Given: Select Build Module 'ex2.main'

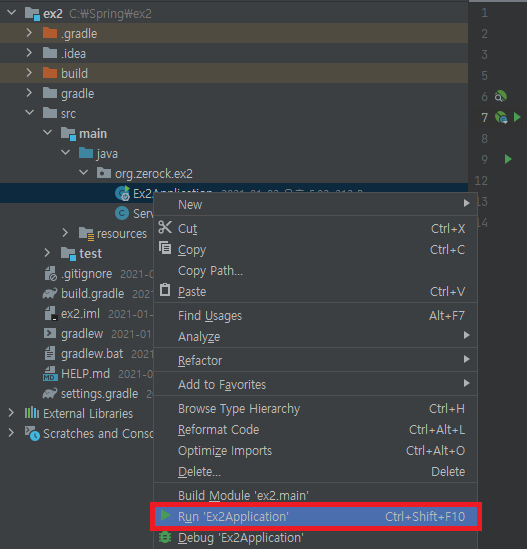Looking at the screenshot, I should click(x=315, y=495).
